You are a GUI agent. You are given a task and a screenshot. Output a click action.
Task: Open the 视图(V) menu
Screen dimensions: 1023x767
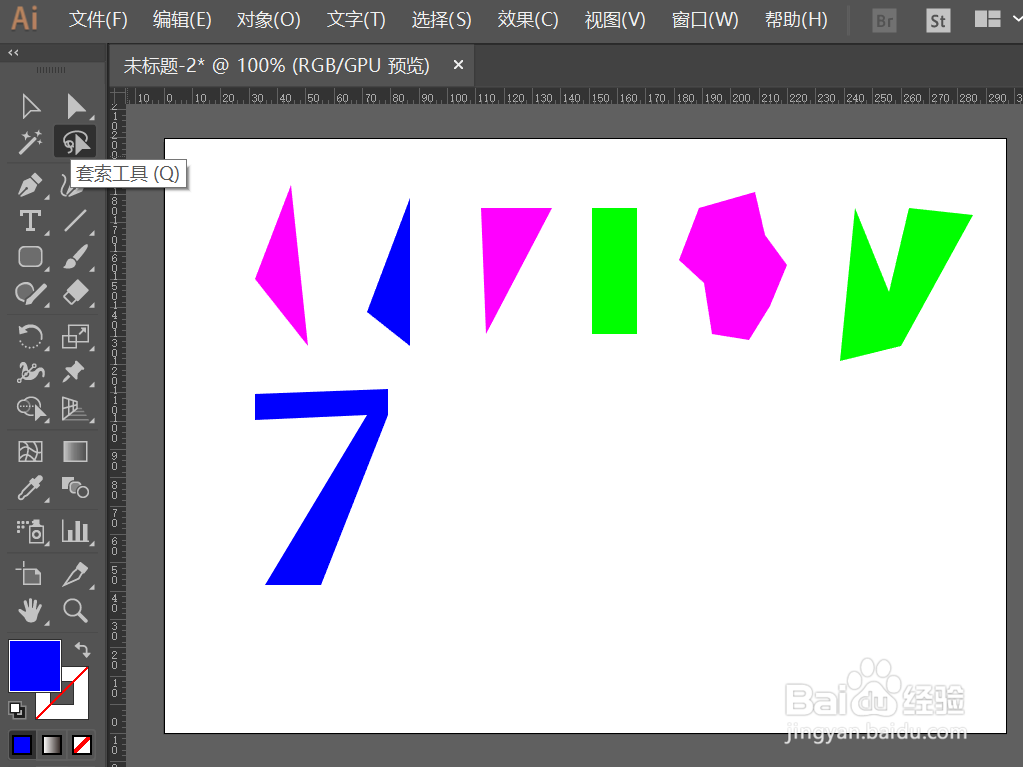coord(615,20)
